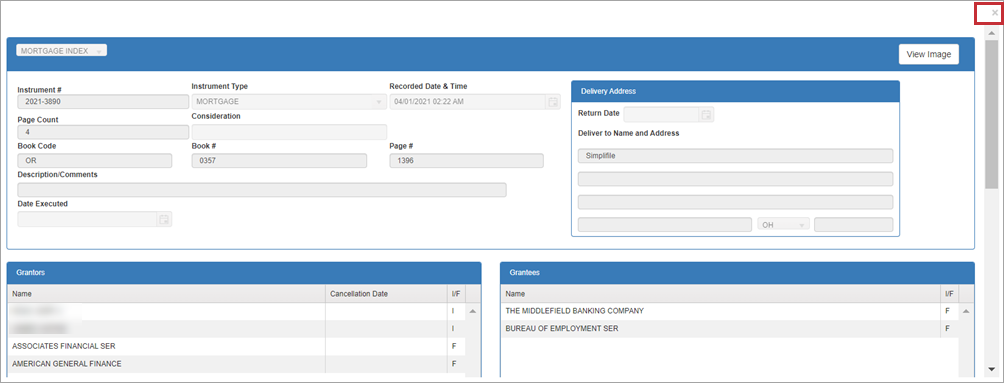Click page scrollbar down arrow
The image size is (1004, 383).
pyautogui.click(x=991, y=370)
